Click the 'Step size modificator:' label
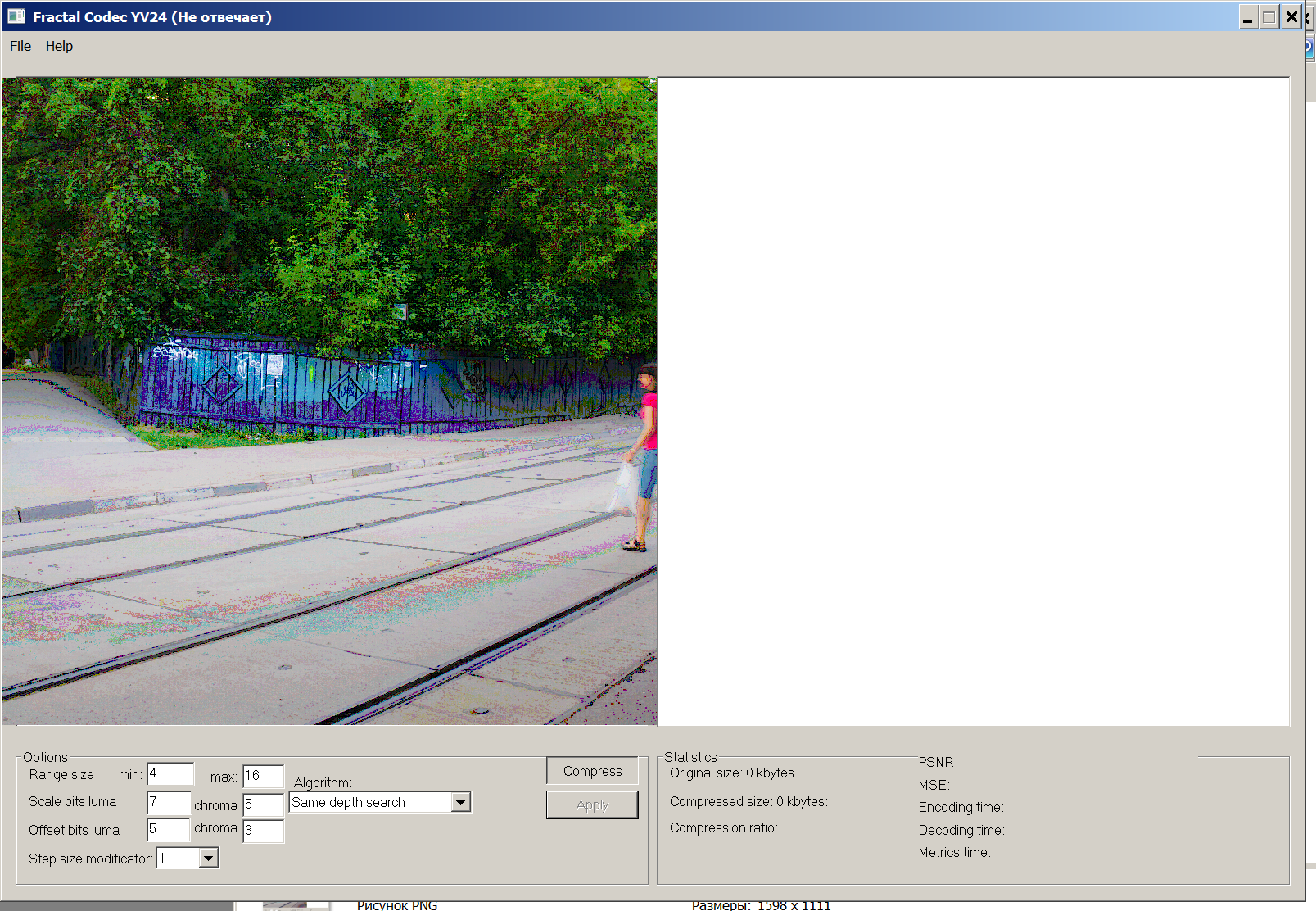This screenshot has width=1316, height=911. pyautogui.click(x=91, y=859)
